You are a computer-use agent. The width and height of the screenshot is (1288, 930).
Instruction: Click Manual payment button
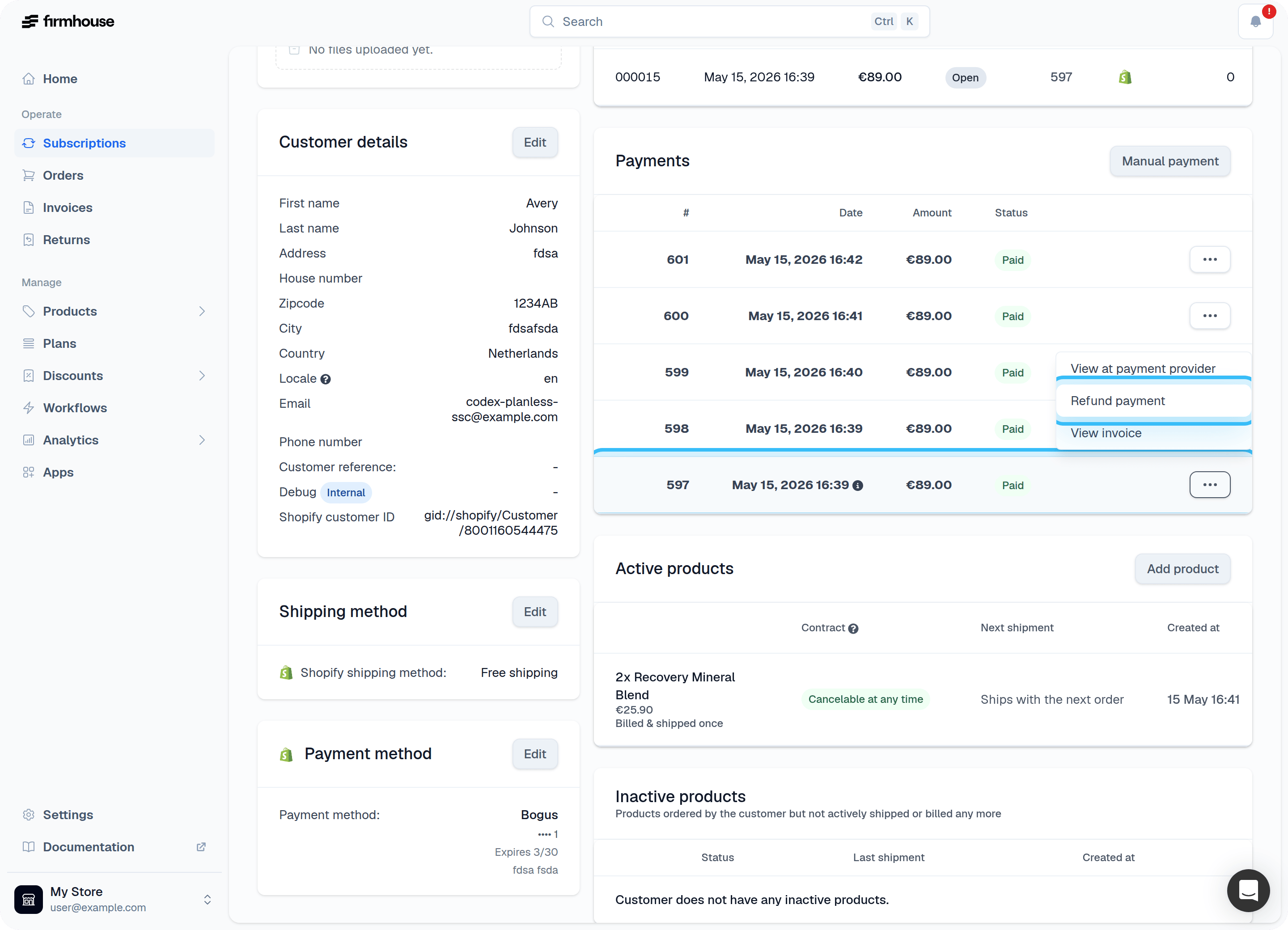click(1170, 161)
